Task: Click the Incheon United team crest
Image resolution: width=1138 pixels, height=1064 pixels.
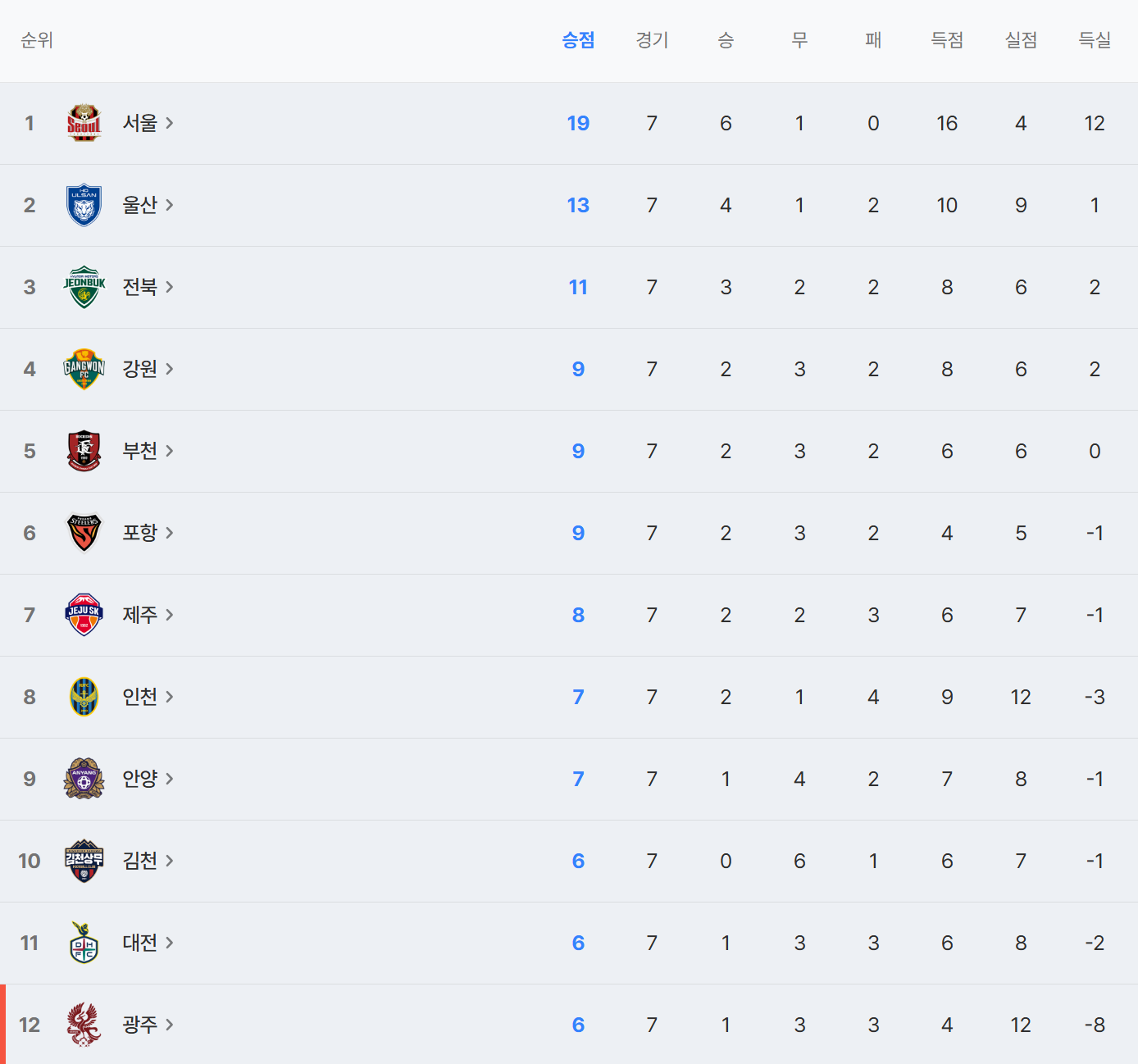Action: click(84, 697)
